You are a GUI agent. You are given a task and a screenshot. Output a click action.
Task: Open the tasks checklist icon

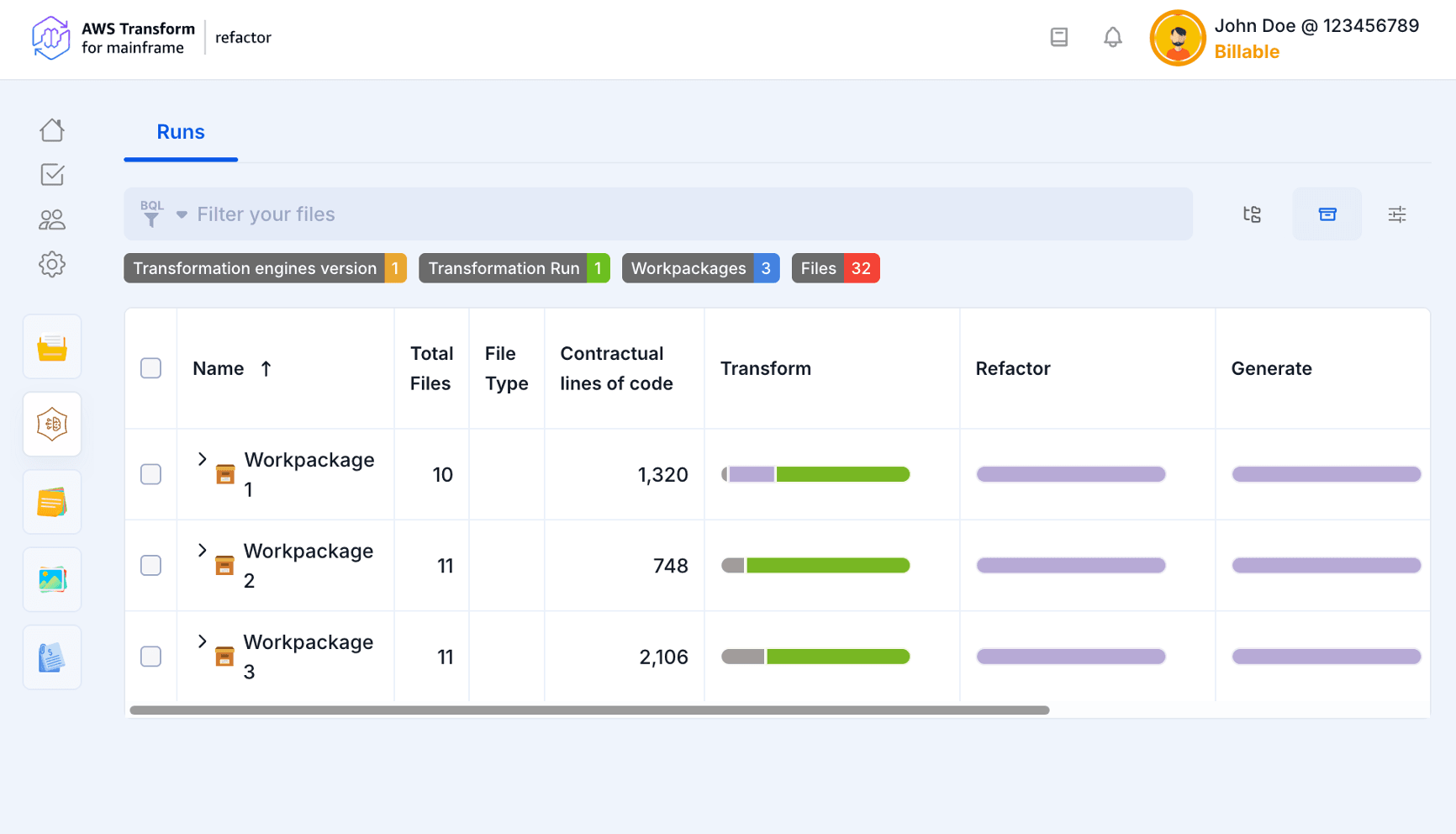pos(52,175)
